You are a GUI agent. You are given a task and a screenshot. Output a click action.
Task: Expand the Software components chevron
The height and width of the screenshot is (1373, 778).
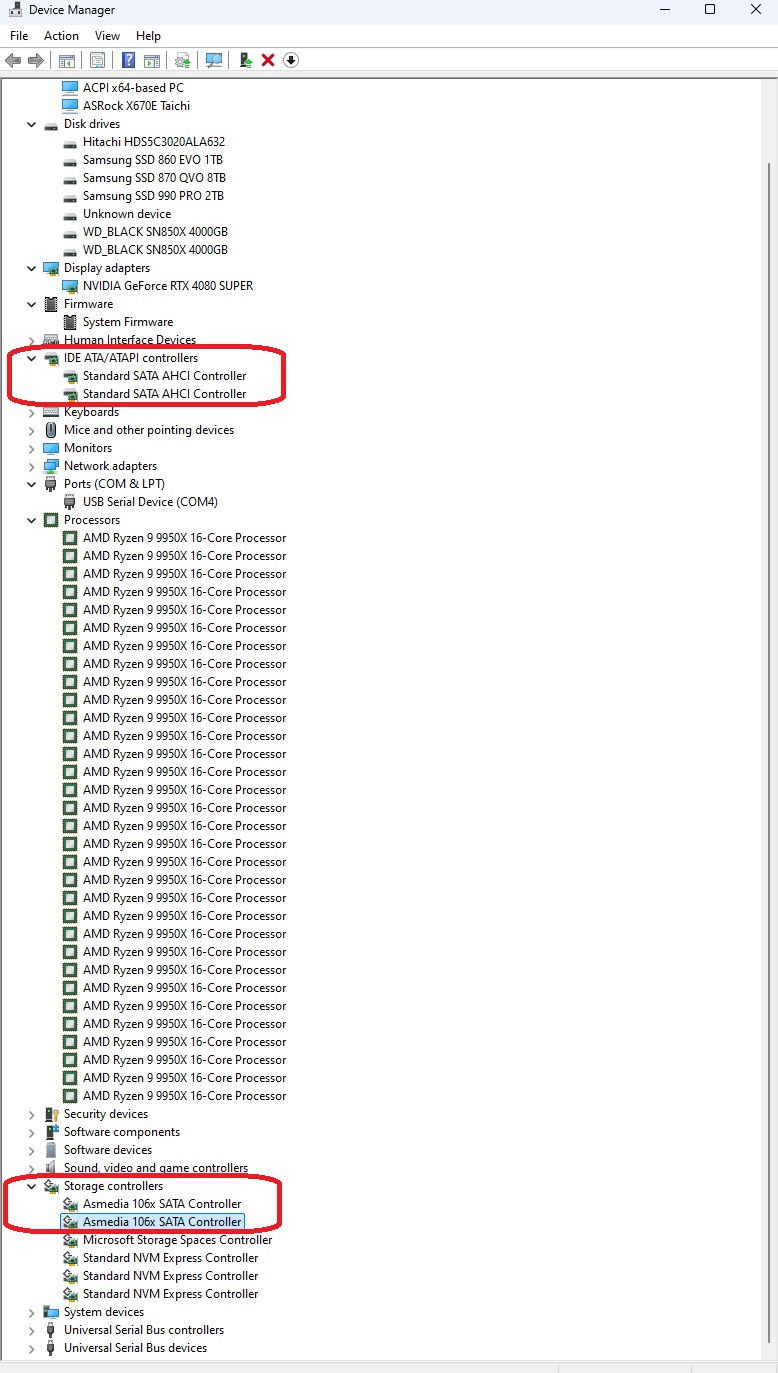point(32,1132)
